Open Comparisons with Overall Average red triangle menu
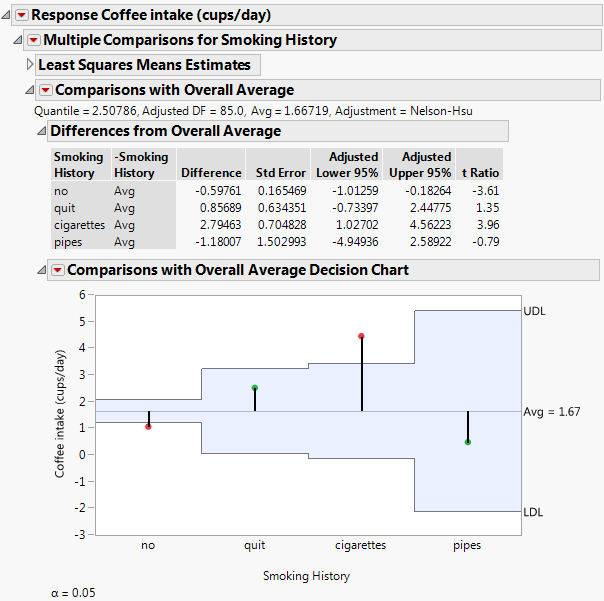Viewport: 604px width, 601px height. coord(45,90)
